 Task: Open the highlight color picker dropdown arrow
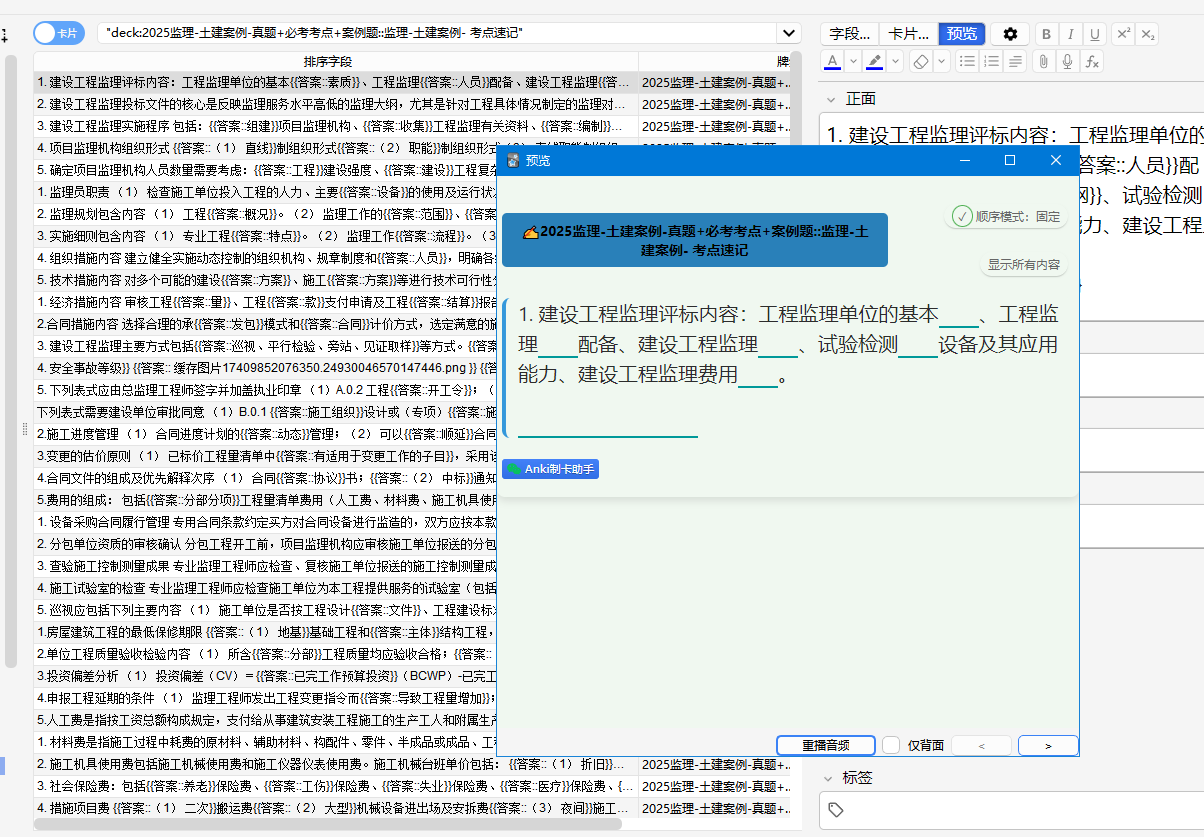pyautogui.click(x=895, y=62)
